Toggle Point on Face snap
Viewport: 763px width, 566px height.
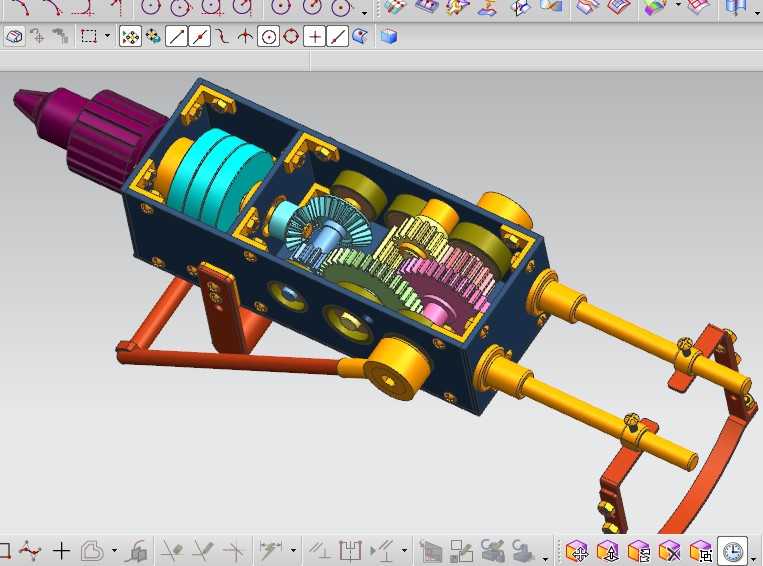click(360, 37)
